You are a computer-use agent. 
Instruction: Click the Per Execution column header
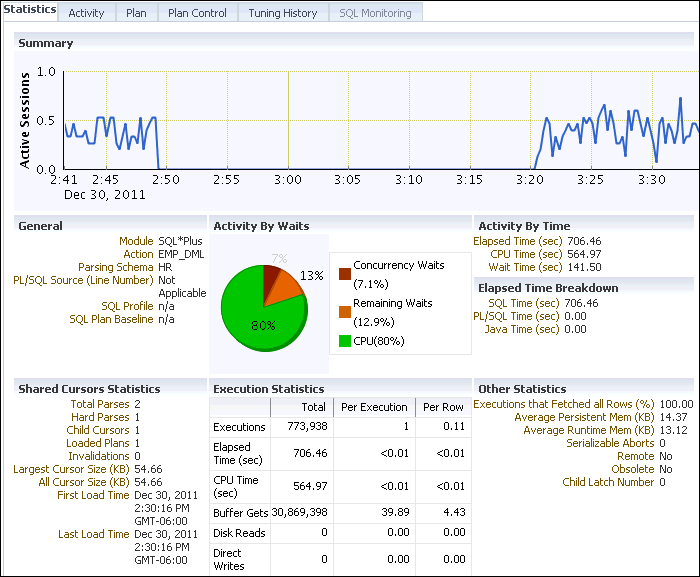374,407
